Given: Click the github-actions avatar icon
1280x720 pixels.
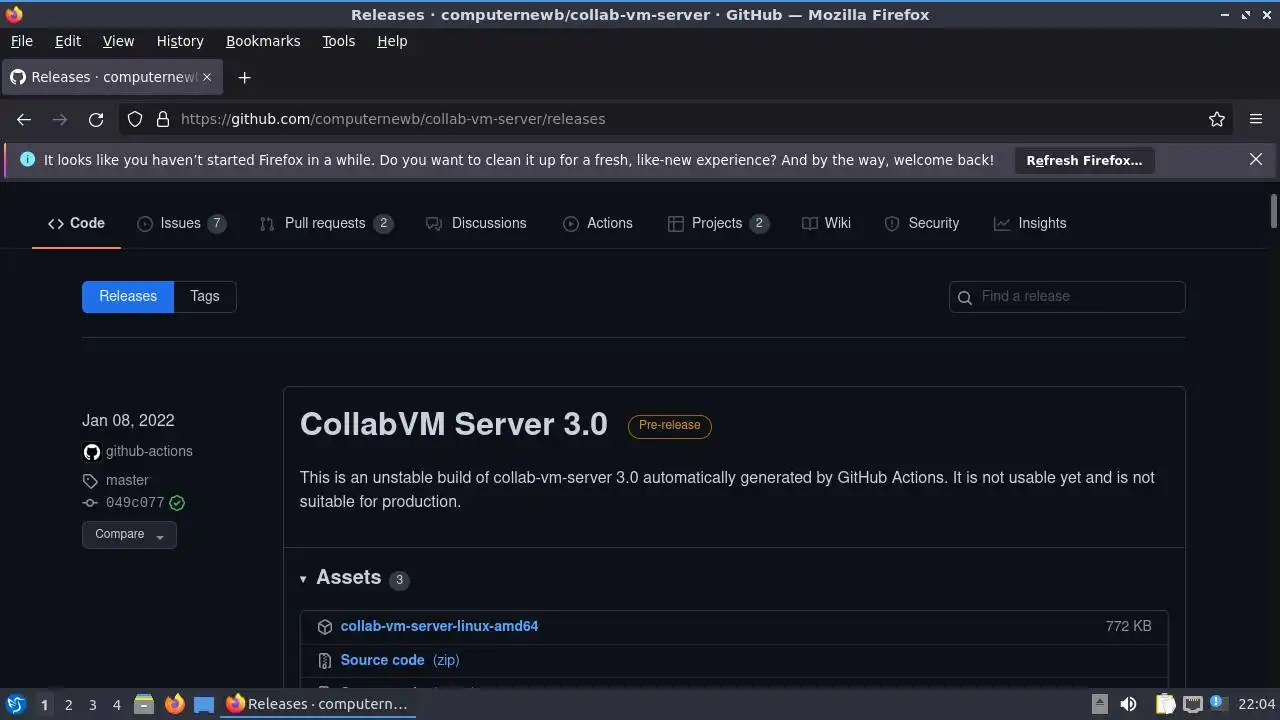Looking at the screenshot, I should (x=91, y=452).
